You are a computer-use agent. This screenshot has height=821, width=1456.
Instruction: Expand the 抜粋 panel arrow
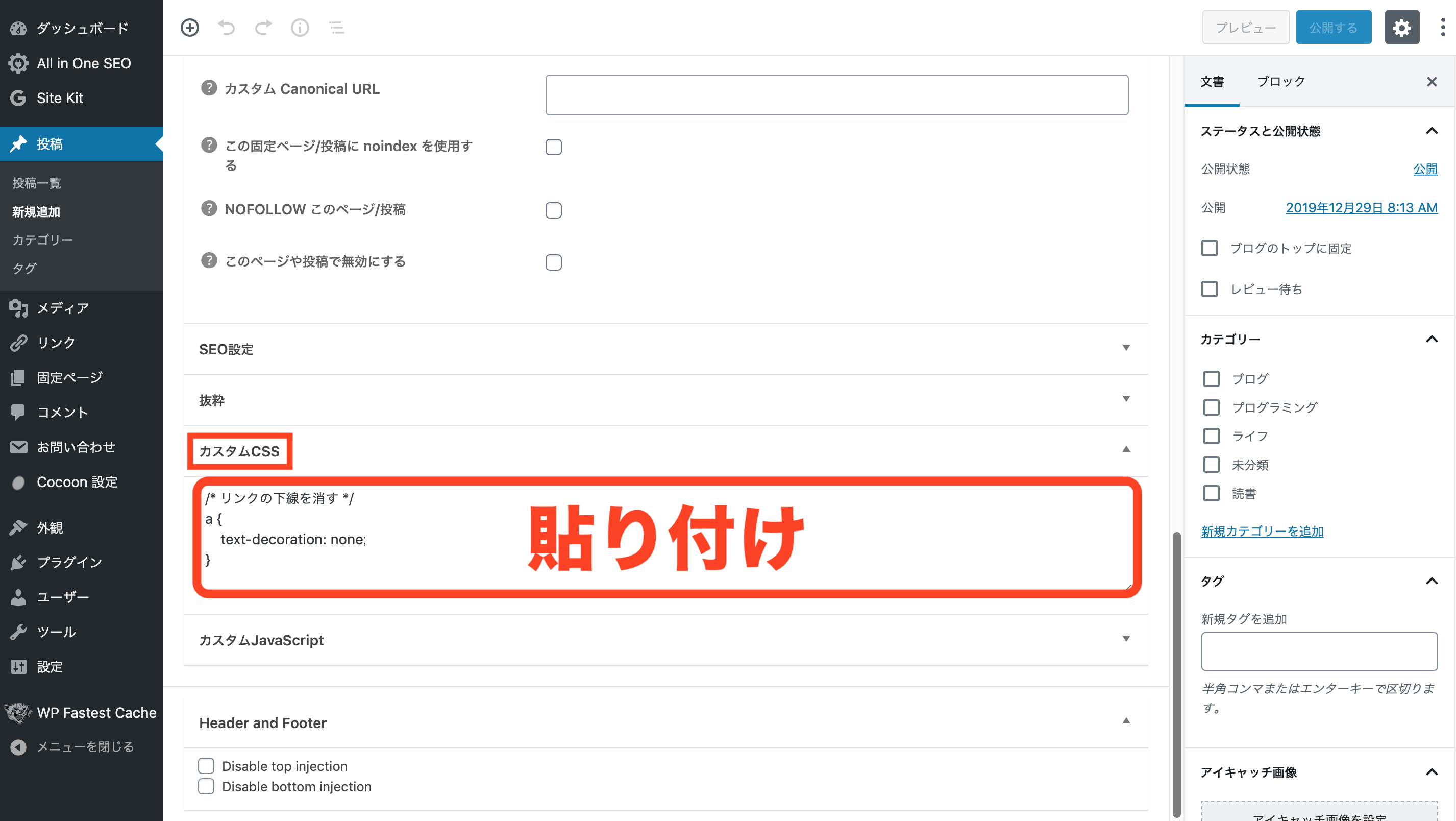tap(1126, 399)
